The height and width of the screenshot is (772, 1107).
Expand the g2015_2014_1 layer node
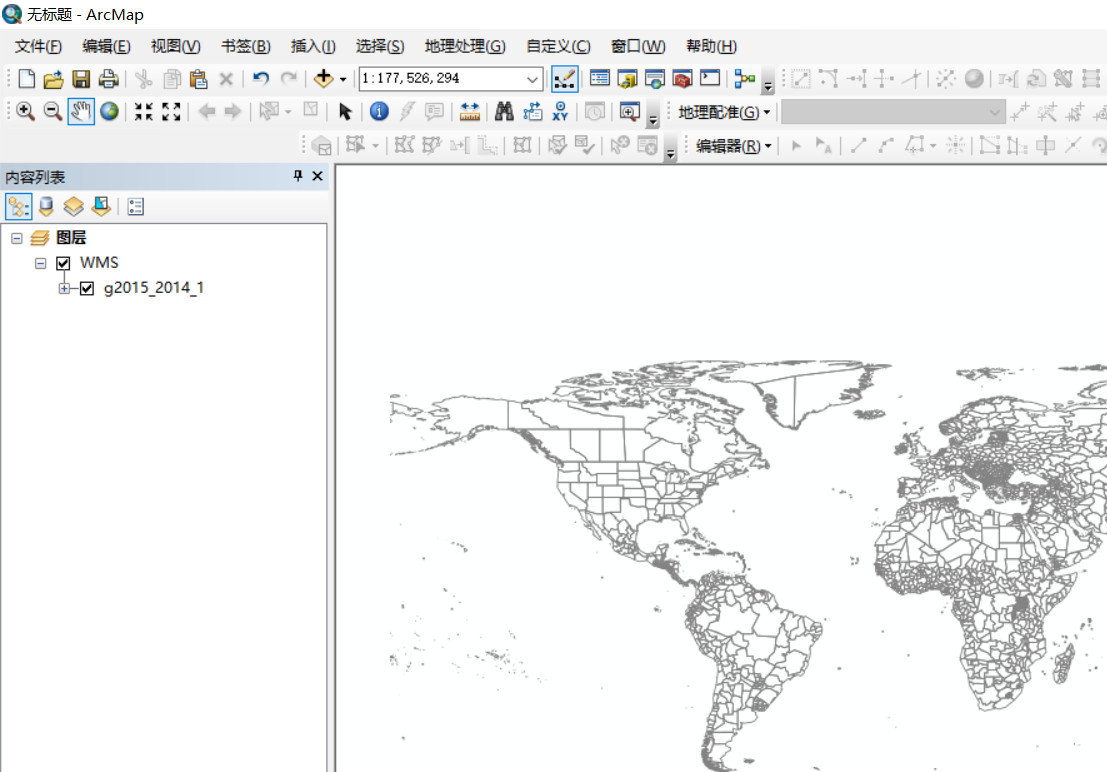64,288
